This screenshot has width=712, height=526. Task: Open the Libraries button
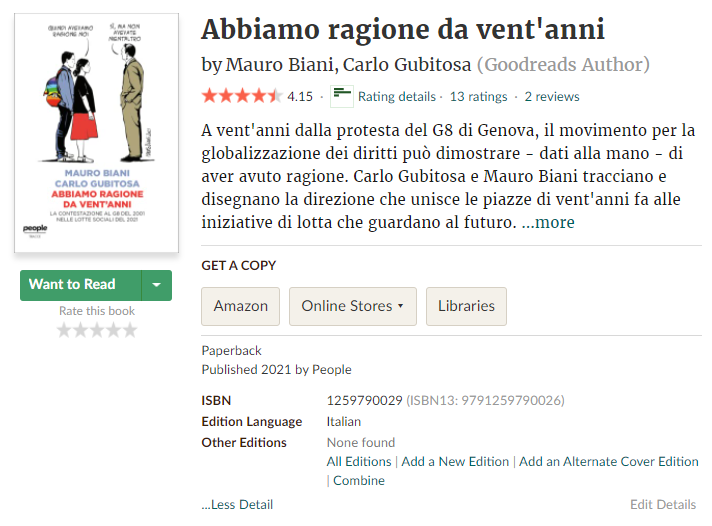(466, 306)
